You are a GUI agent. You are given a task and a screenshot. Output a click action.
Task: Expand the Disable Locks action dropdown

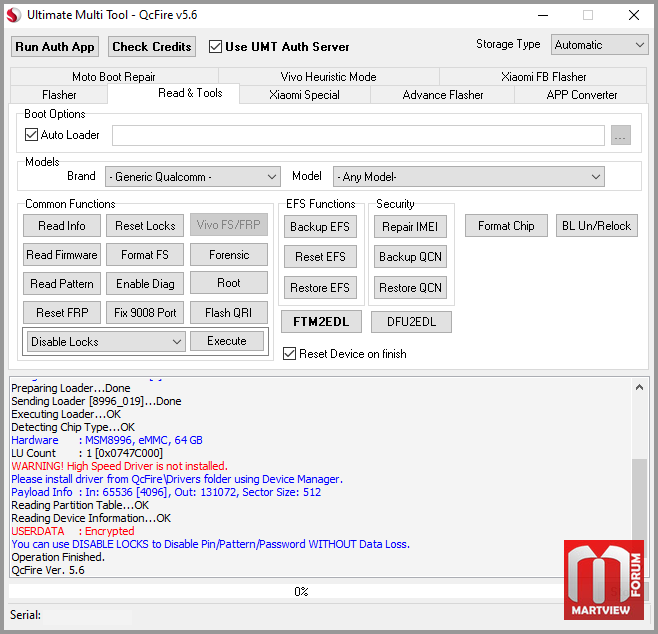[106, 341]
